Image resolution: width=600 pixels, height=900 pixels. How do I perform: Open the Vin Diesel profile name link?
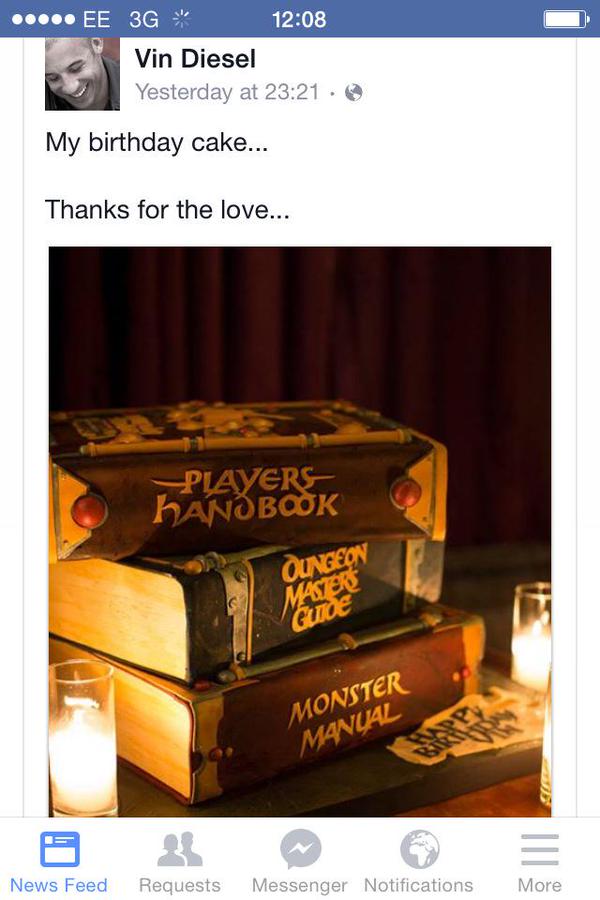pos(195,59)
